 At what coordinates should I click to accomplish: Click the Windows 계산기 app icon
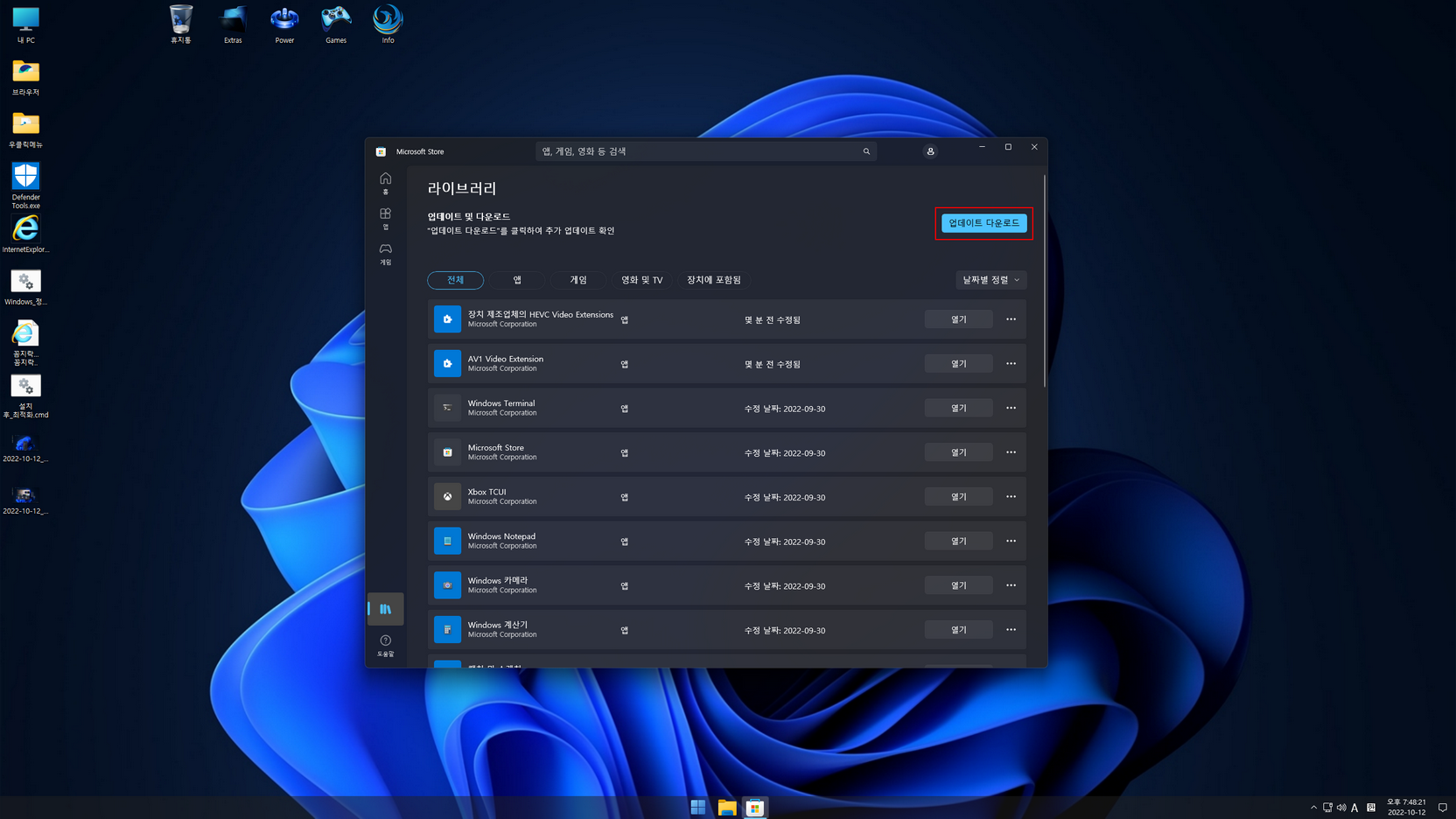447,629
